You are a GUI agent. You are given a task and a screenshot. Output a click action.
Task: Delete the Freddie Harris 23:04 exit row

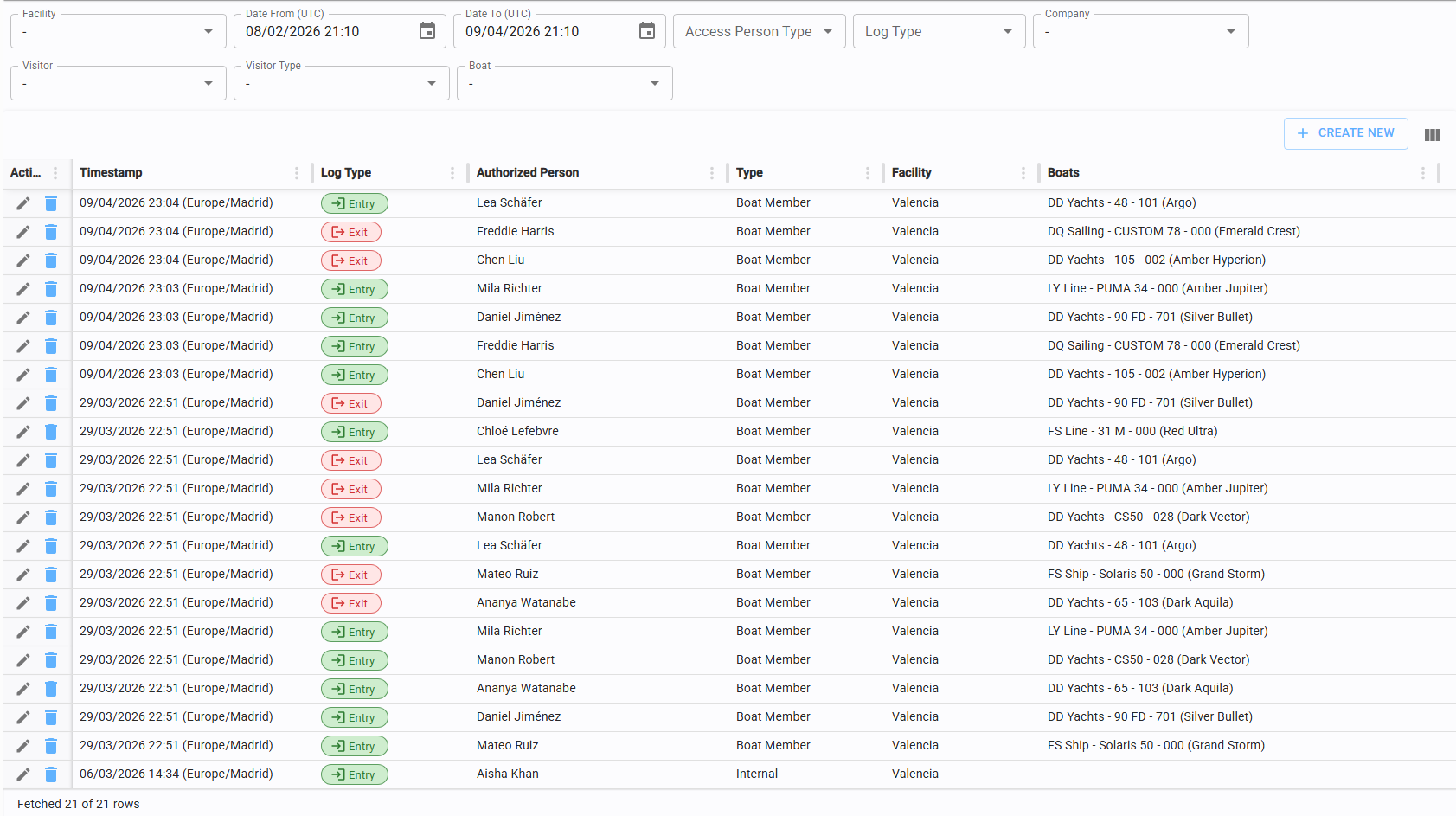[51, 232]
